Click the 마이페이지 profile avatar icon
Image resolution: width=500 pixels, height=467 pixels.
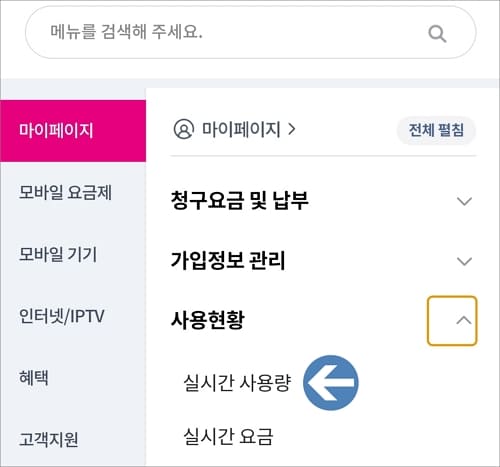[183, 129]
